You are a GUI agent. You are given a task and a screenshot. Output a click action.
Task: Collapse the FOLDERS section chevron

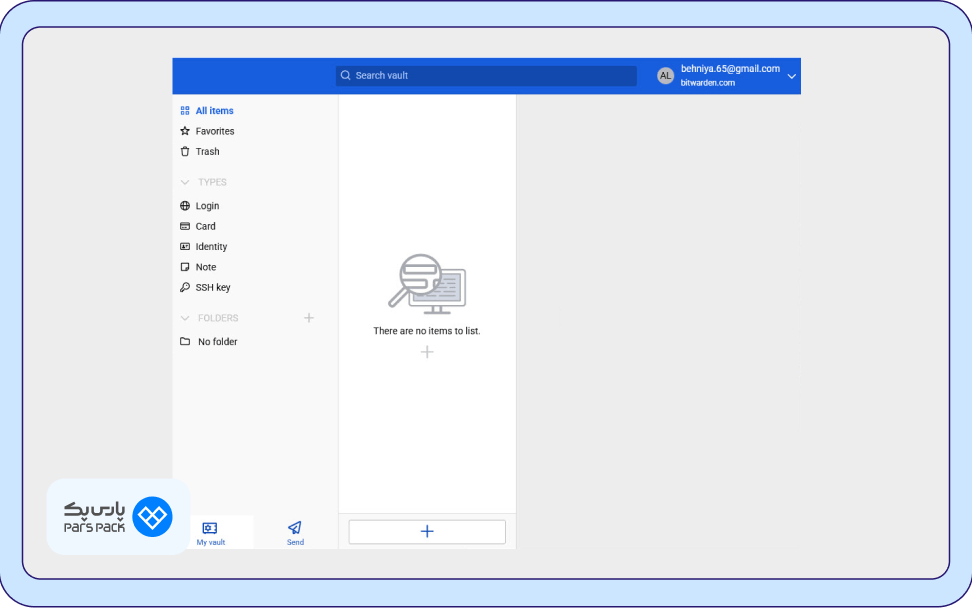click(185, 318)
